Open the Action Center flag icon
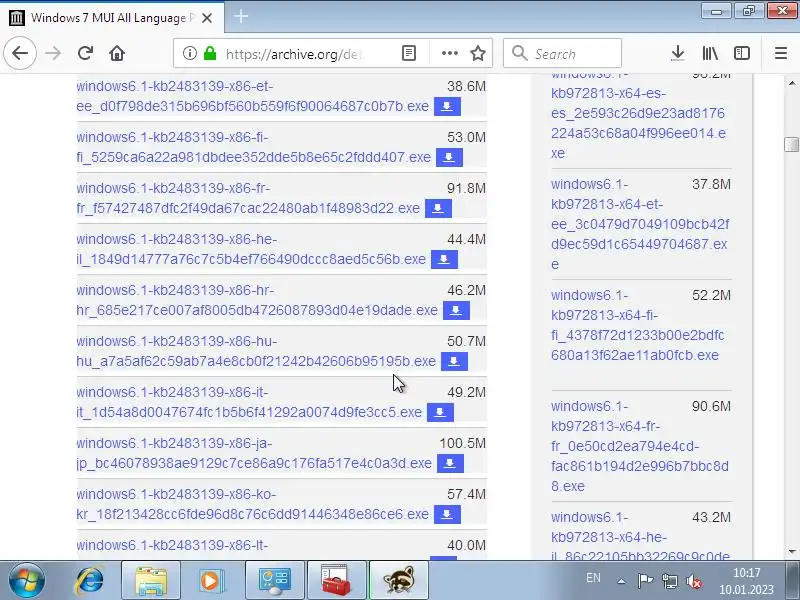 645,581
